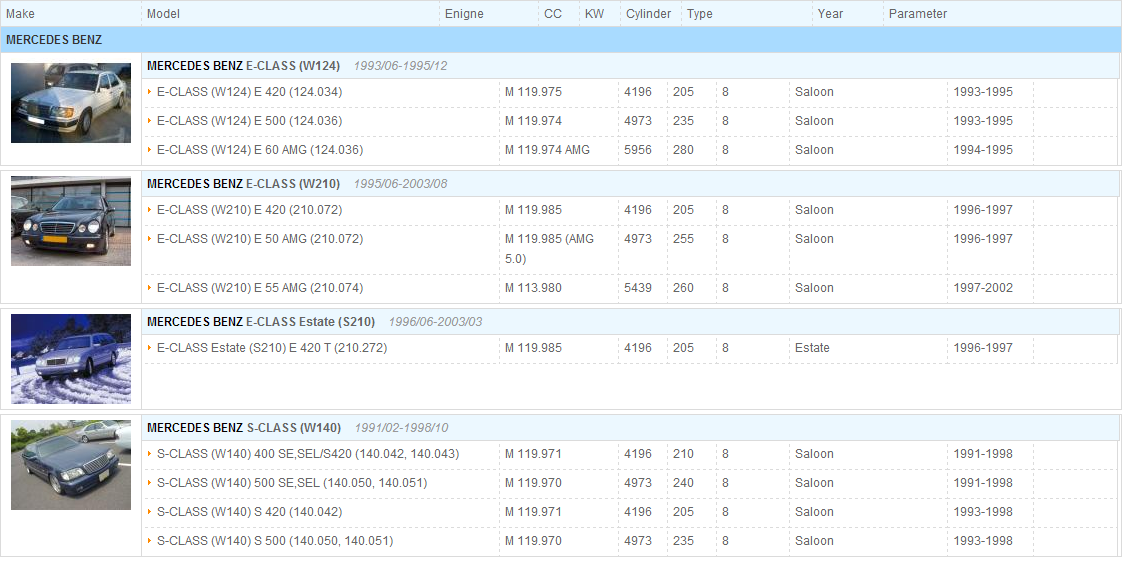Click the 5956 CC value
The width and height of the screenshot is (1125, 561).
tap(638, 150)
